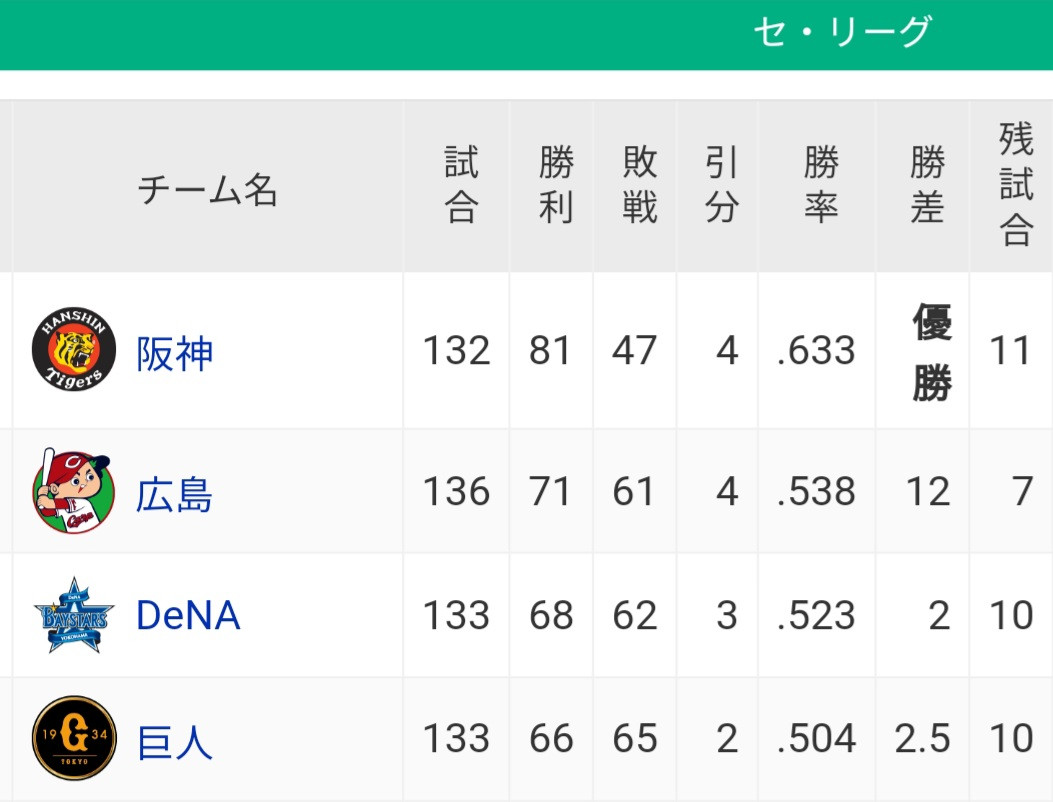
Task: Click the Hanshin Tigers team logo
Action: coord(74,350)
